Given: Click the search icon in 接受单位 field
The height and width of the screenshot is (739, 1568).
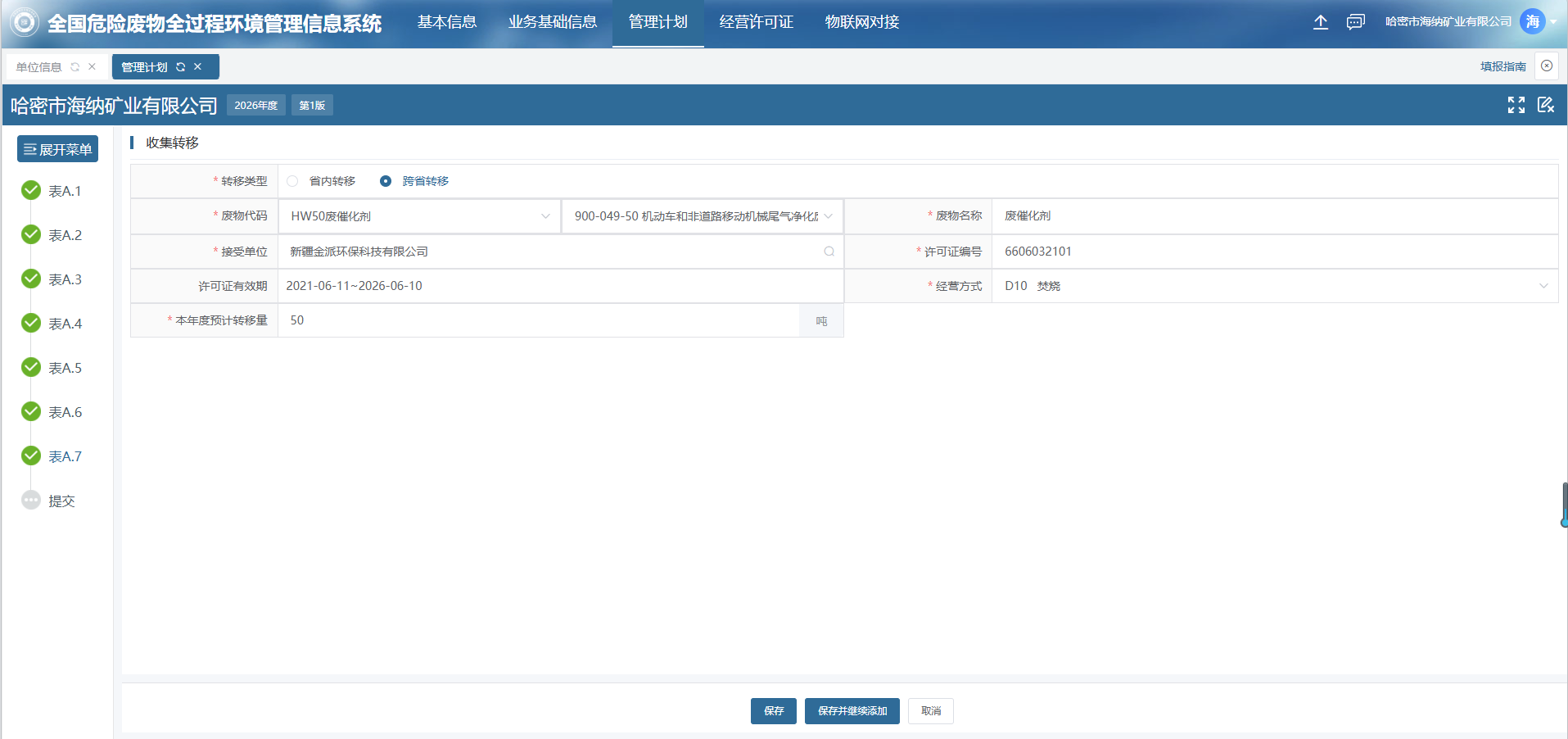Looking at the screenshot, I should point(829,252).
